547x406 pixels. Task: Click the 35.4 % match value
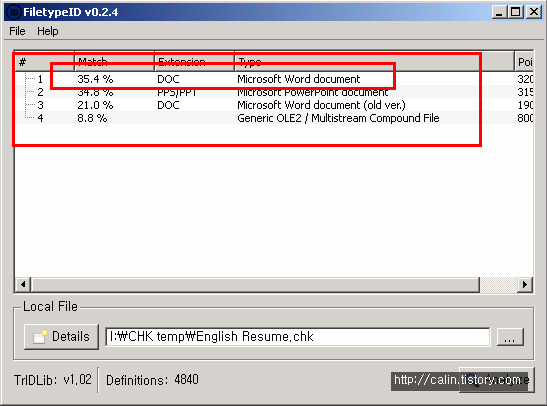95,79
